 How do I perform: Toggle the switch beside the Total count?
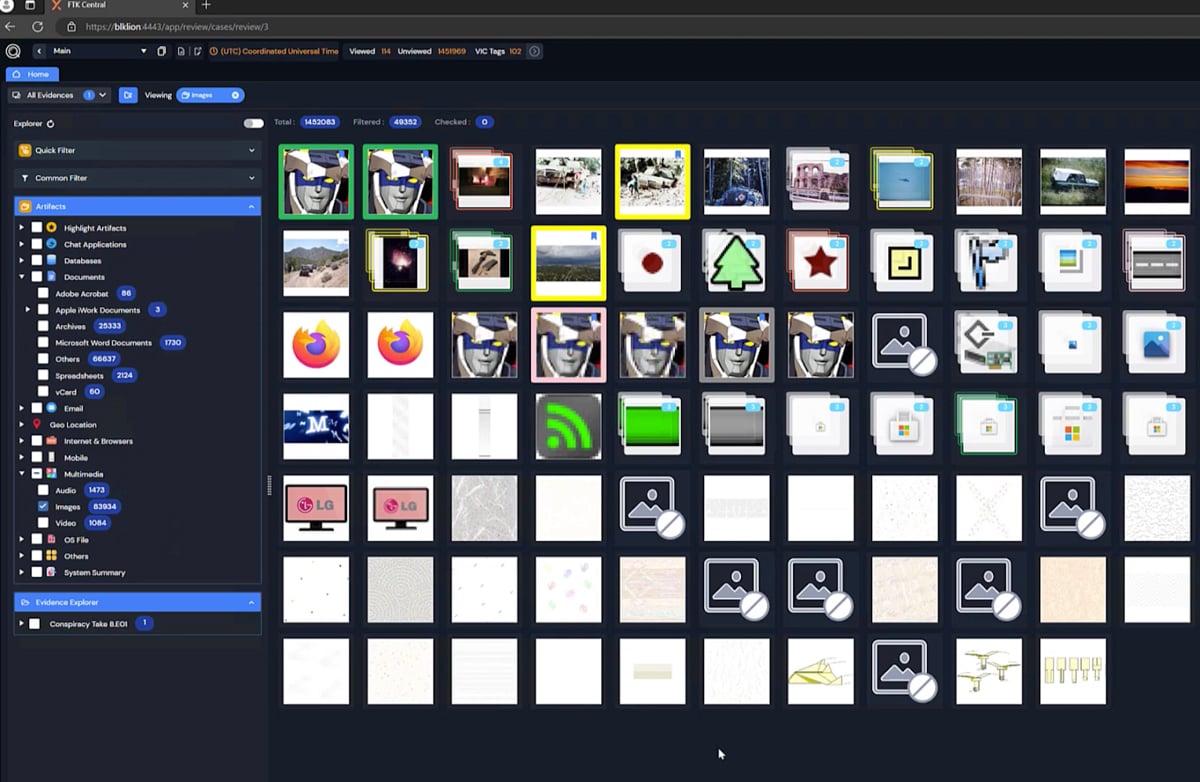click(x=254, y=123)
